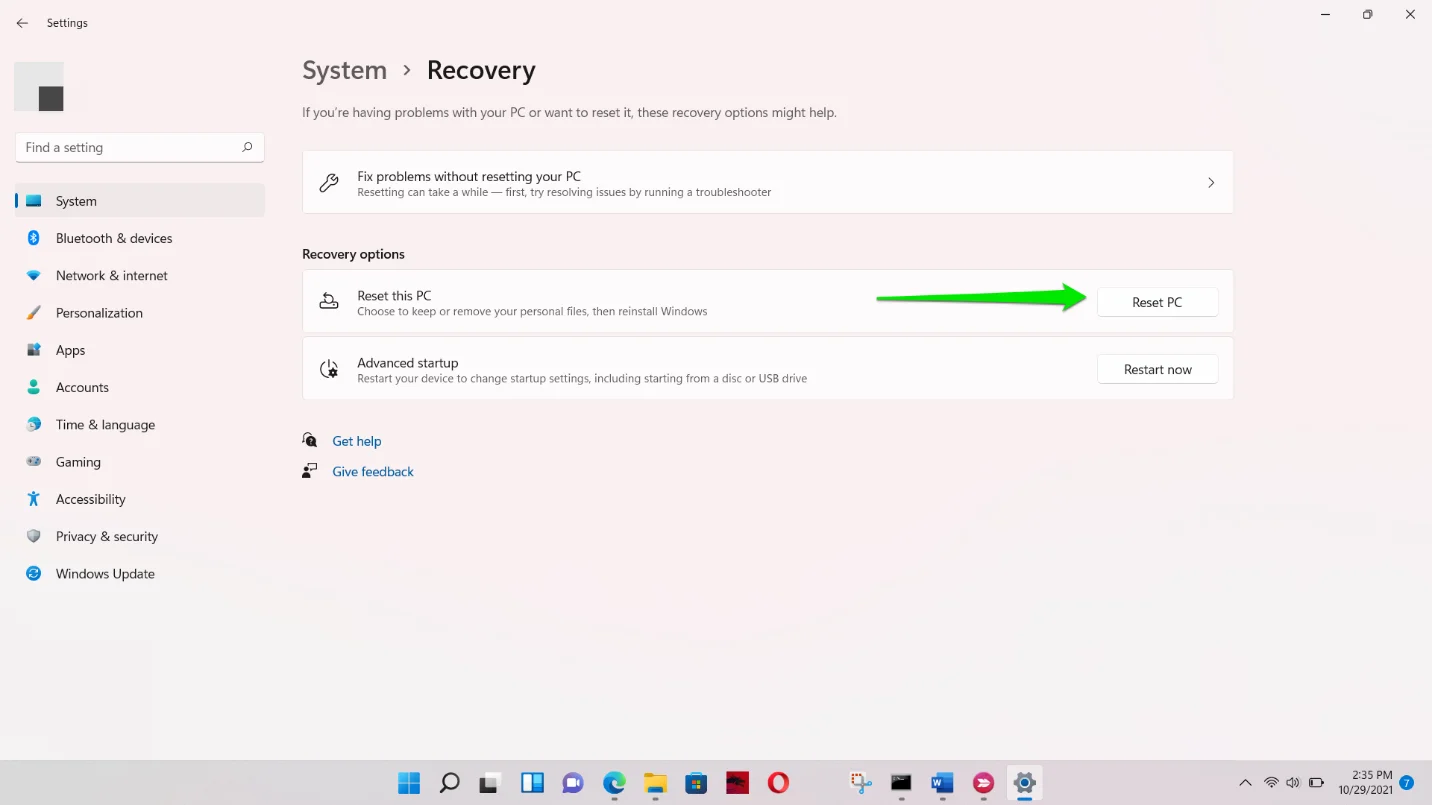Image resolution: width=1432 pixels, height=805 pixels.
Task: Open Bluetooth & devices settings
Action: 140,238
